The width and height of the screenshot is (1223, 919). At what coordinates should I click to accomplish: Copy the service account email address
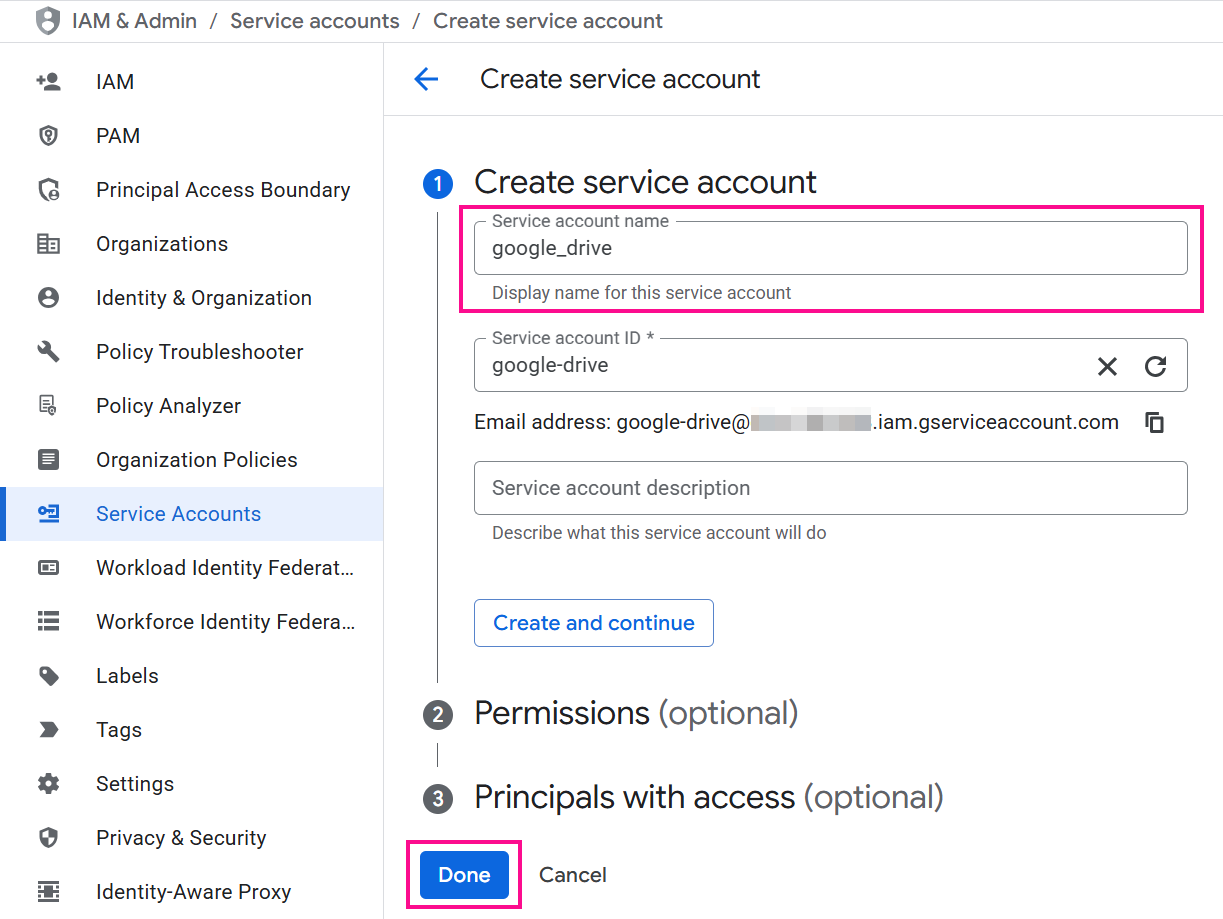point(1155,422)
